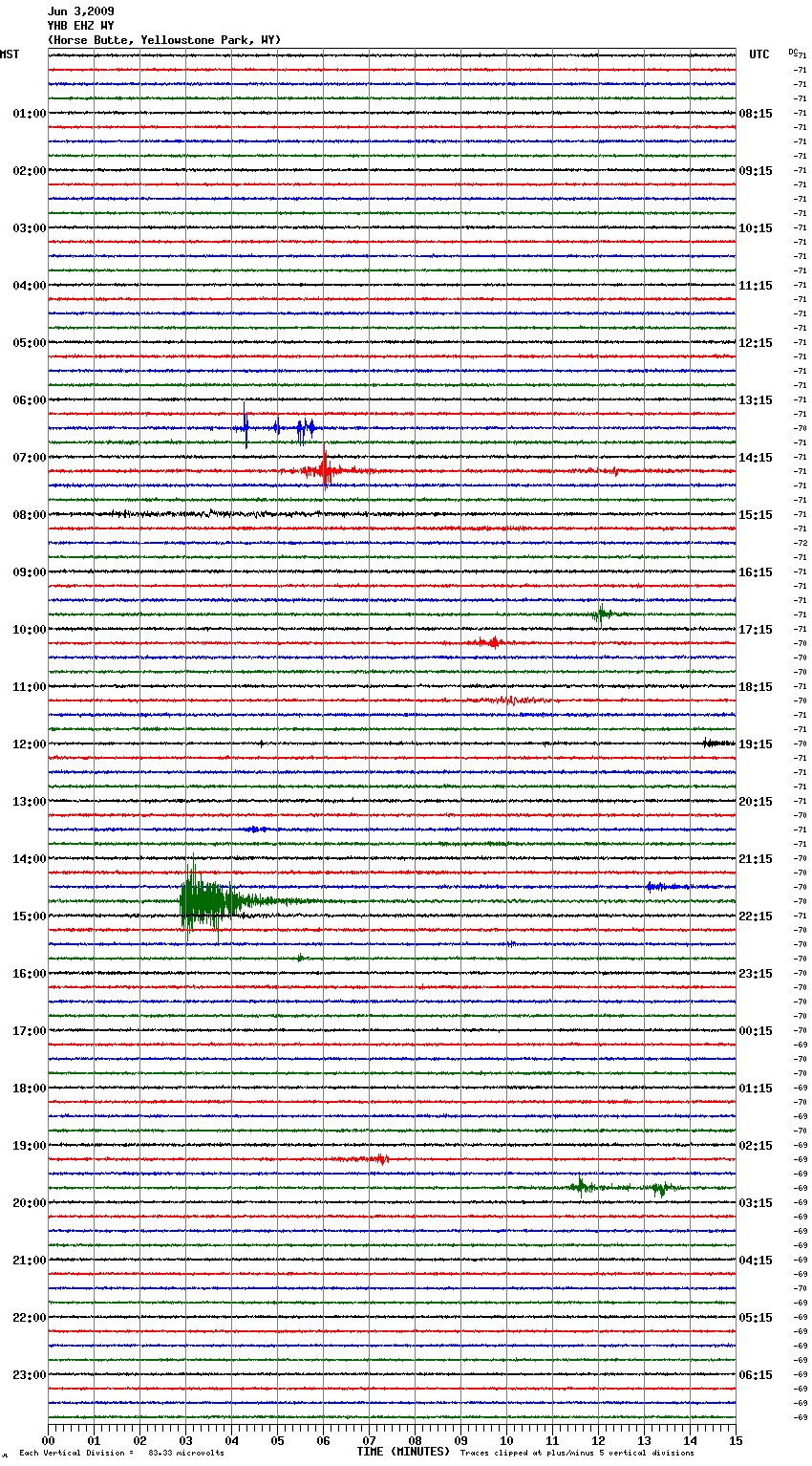Click the 19:15 UTC time label
The image size is (812, 1466).
coord(756,744)
